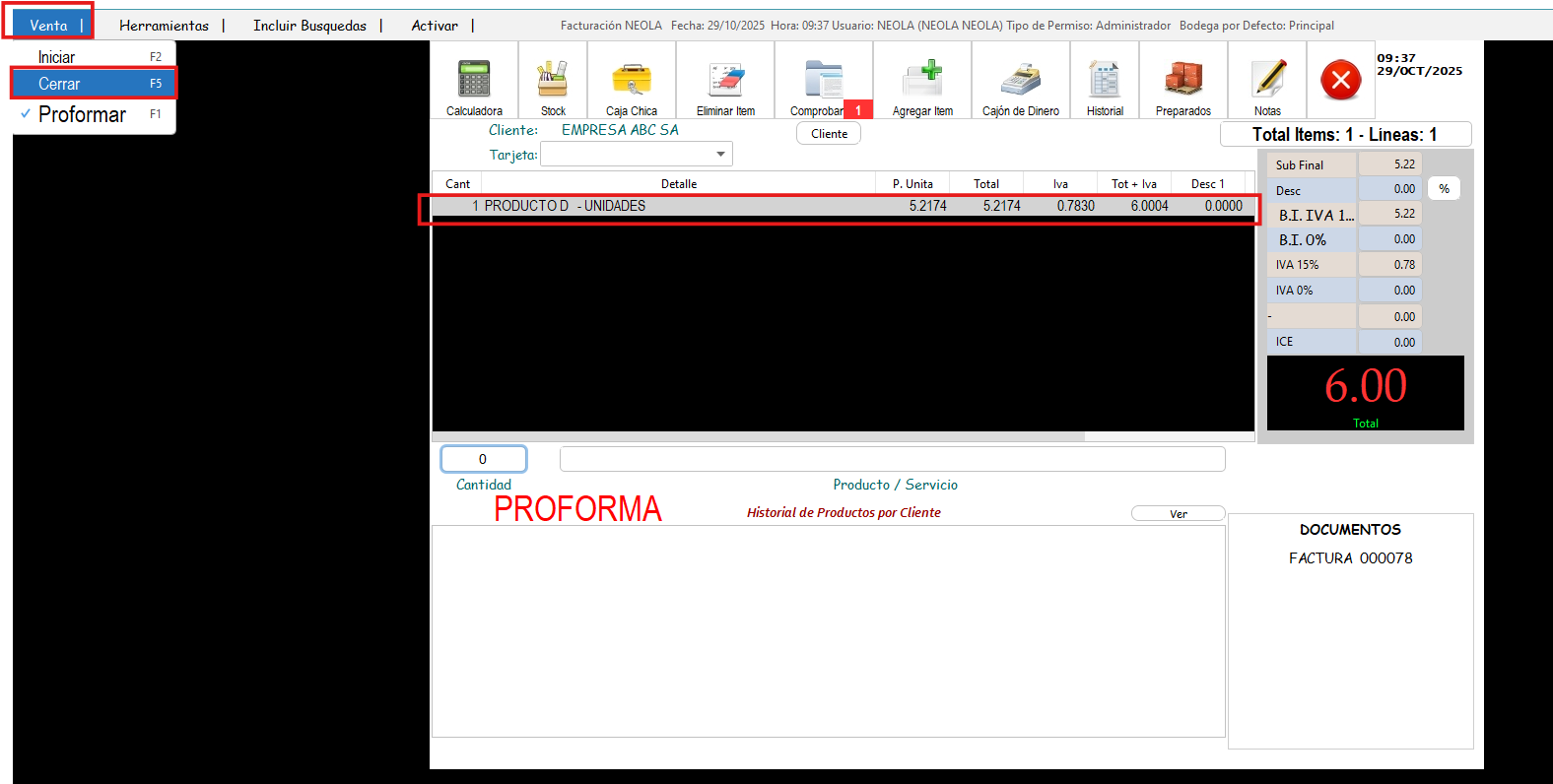Expand the Tarjeta dropdown
Screen dimensions: 1553x784
click(720, 155)
